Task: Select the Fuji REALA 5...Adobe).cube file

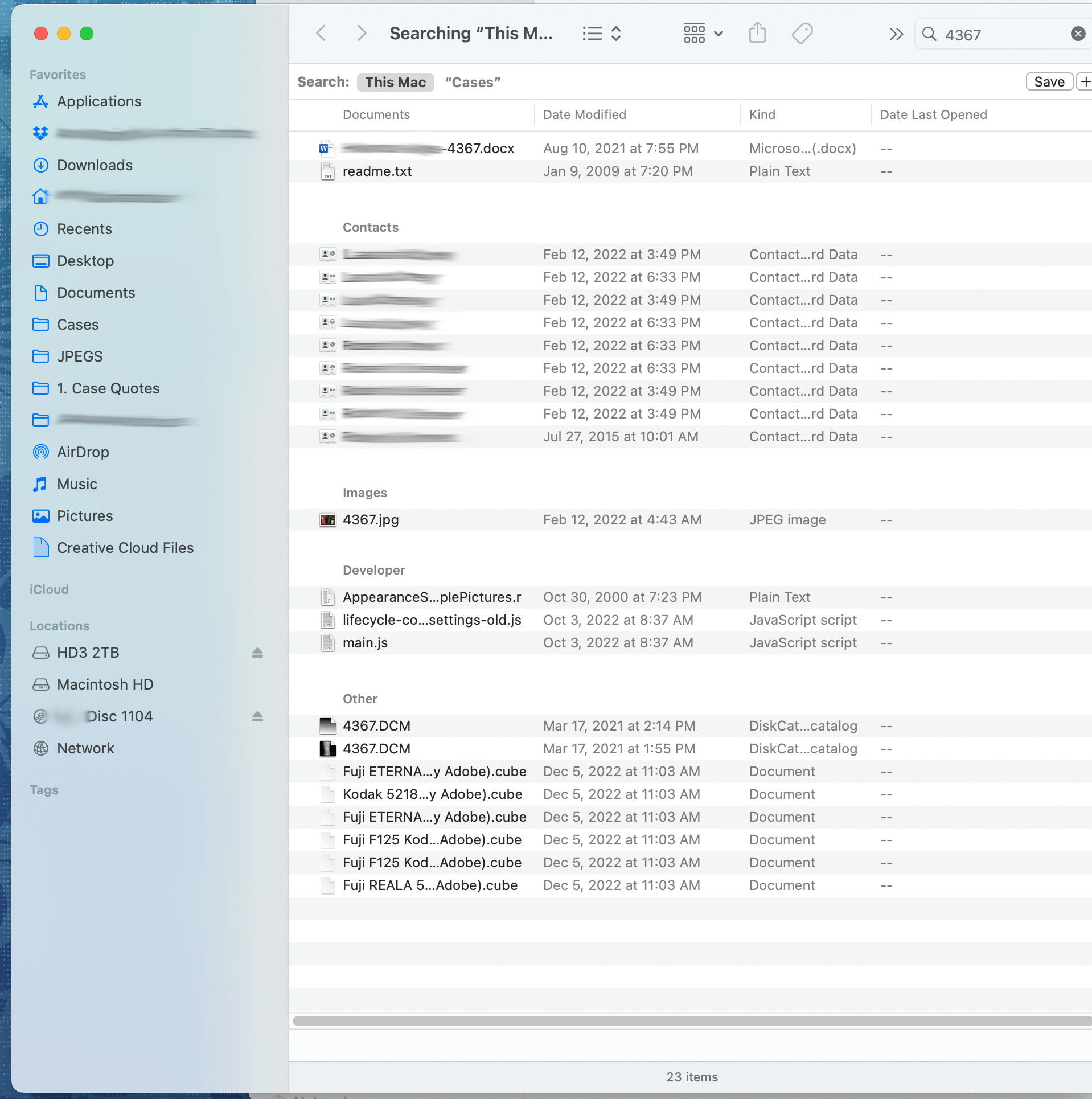Action: [690, 885]
